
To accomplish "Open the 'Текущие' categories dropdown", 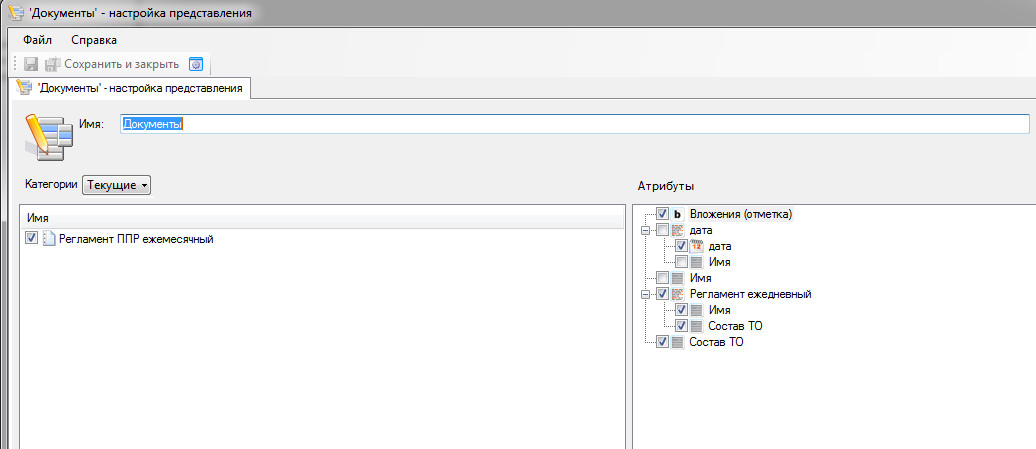I will click(x=117, y=185).
